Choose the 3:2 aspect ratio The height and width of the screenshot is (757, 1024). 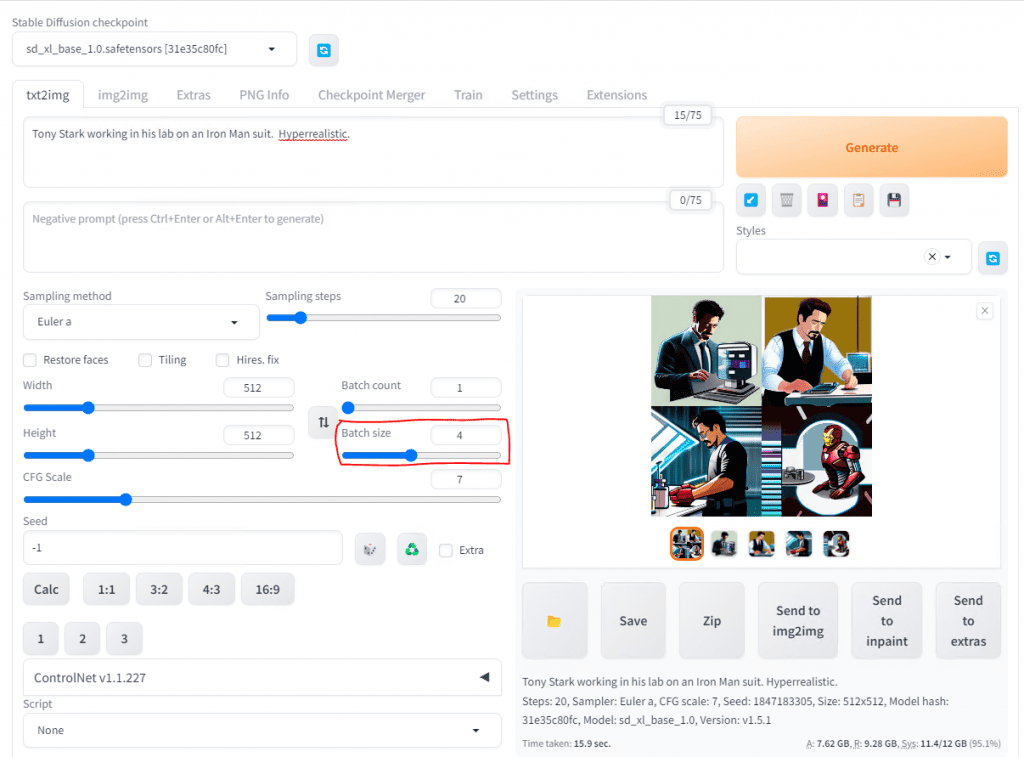click(x=159, y=589)
